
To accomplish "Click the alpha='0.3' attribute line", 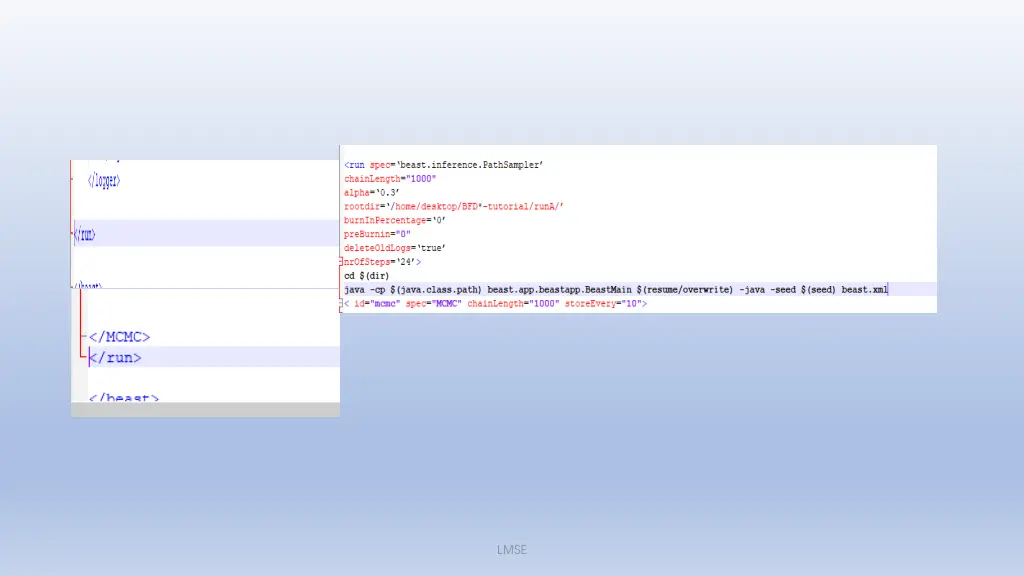I will coord(372,193).
